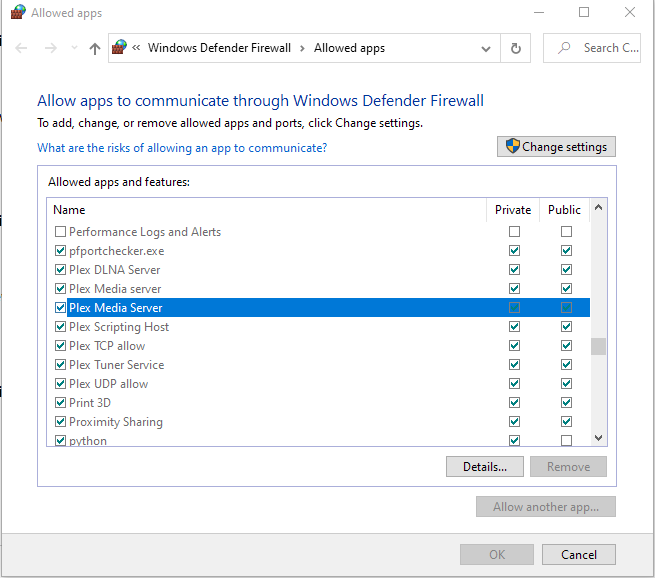Open recent locations dropdown arrow
Image resolution: width=655 pixels, height=578 pixels.
click(x=74, y=48)
